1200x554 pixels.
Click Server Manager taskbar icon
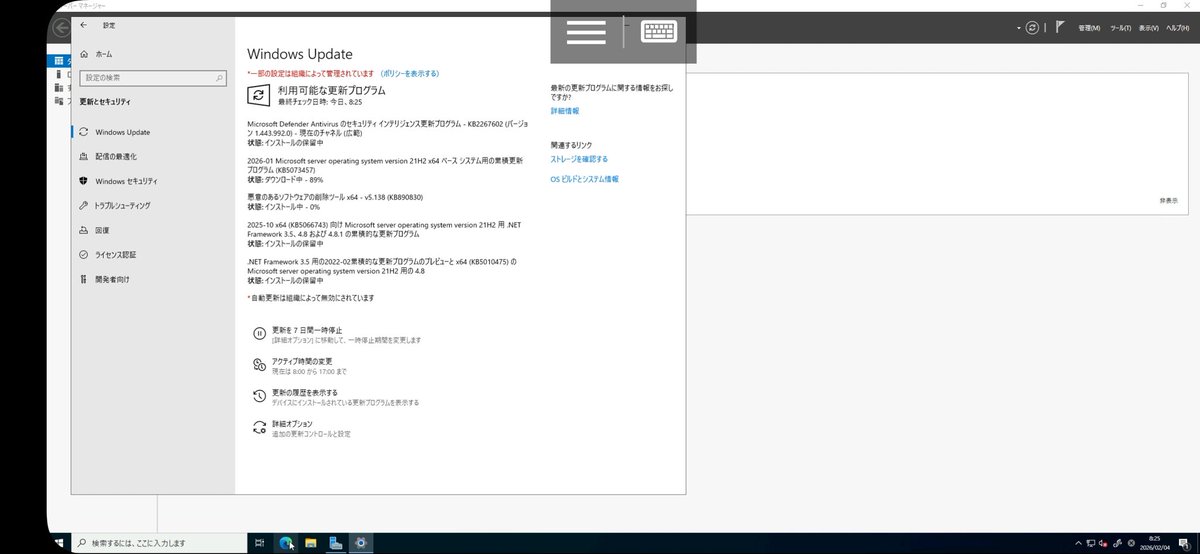[x=336, y=543]
